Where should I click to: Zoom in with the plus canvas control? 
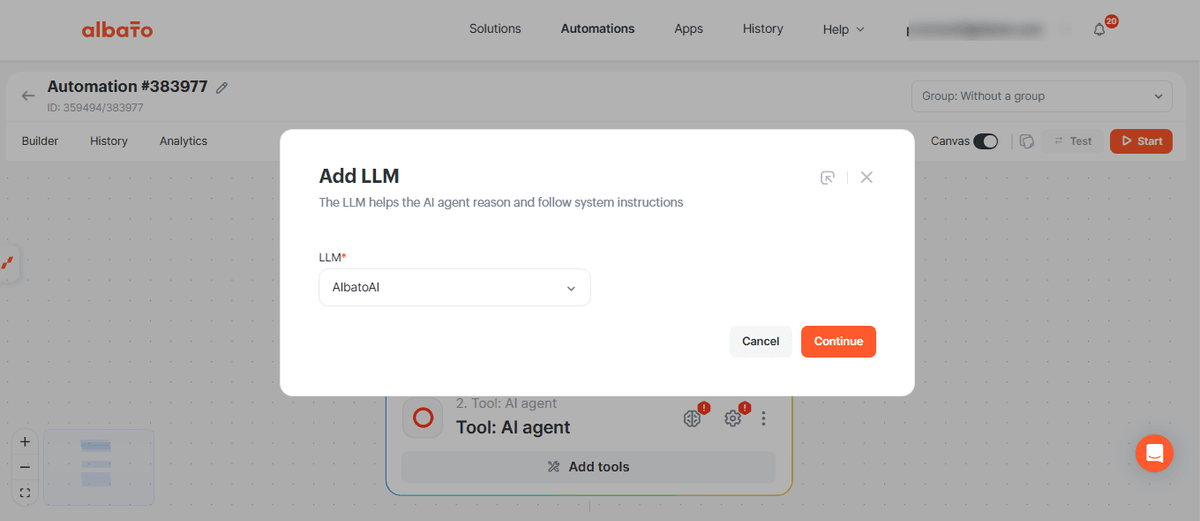(25, 441)
